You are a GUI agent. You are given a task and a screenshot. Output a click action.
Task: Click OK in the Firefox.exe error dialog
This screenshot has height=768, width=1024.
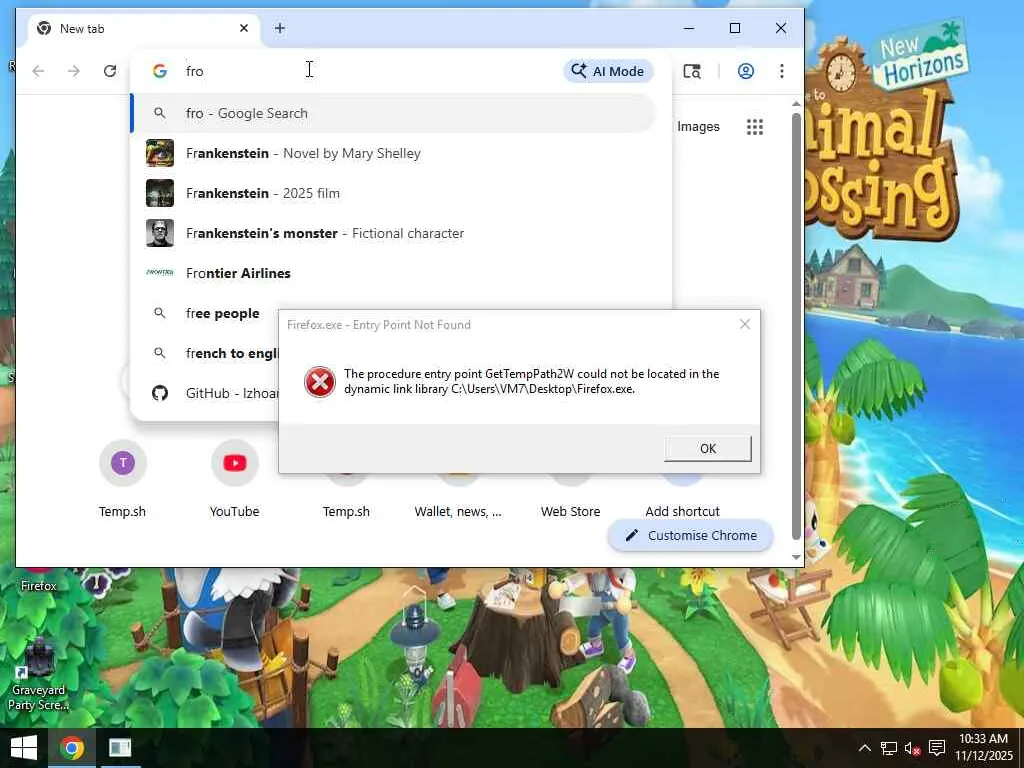click(707, 449)
